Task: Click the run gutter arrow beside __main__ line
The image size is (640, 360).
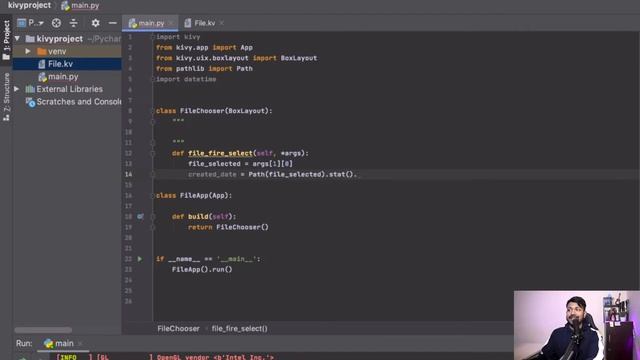Action: pyautogui.click(x=140, y=259)
